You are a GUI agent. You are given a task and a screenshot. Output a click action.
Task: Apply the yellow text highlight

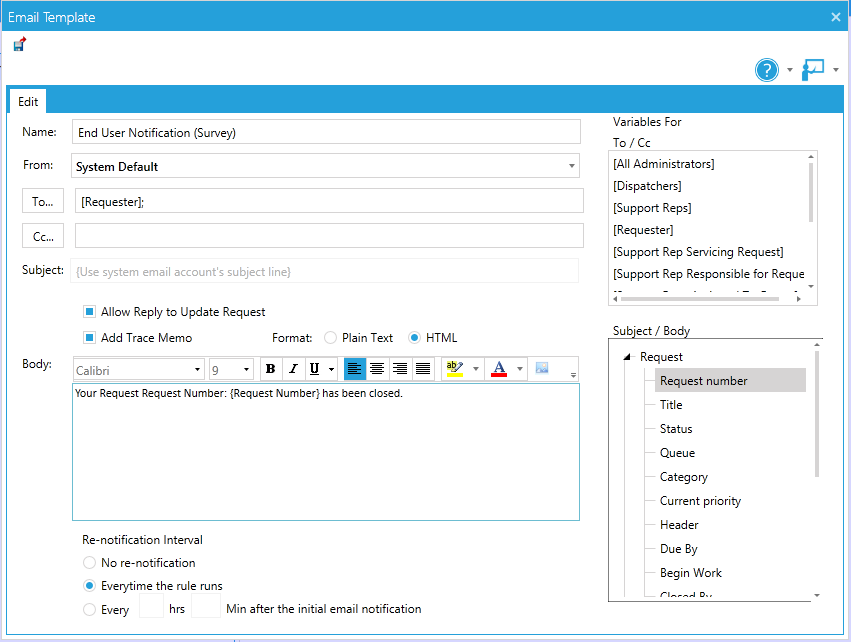click(454, 369)
